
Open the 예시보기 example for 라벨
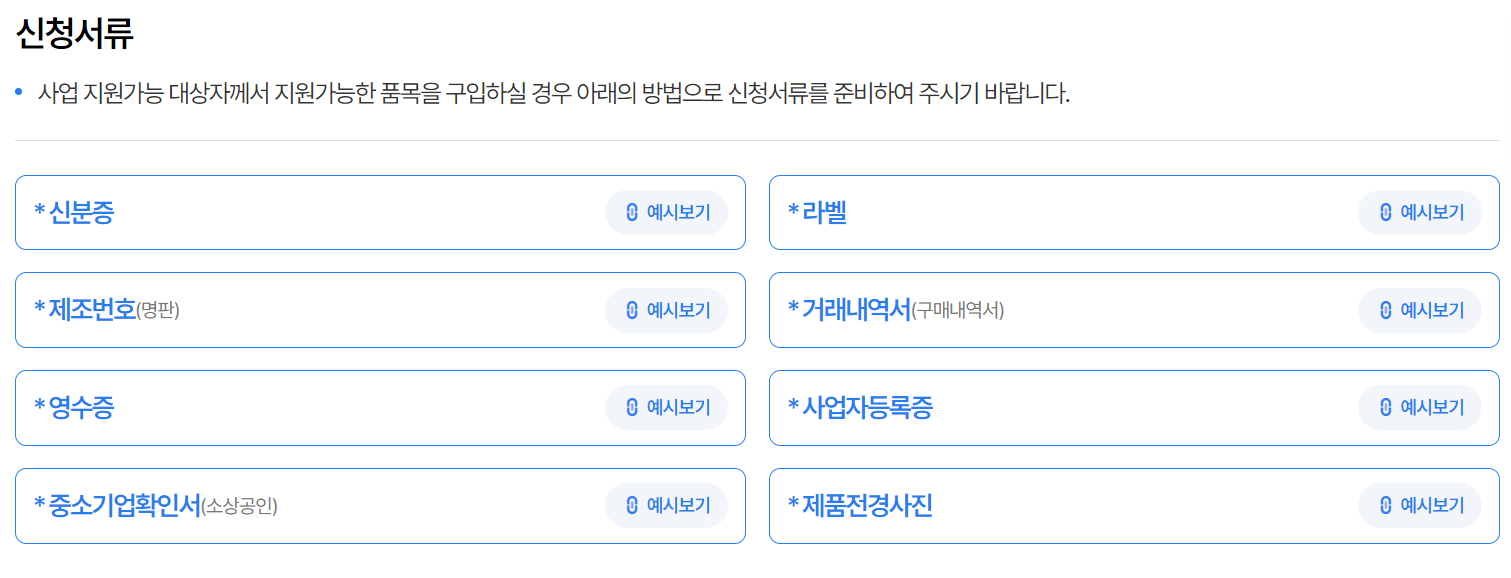[x=1420, y=212]
